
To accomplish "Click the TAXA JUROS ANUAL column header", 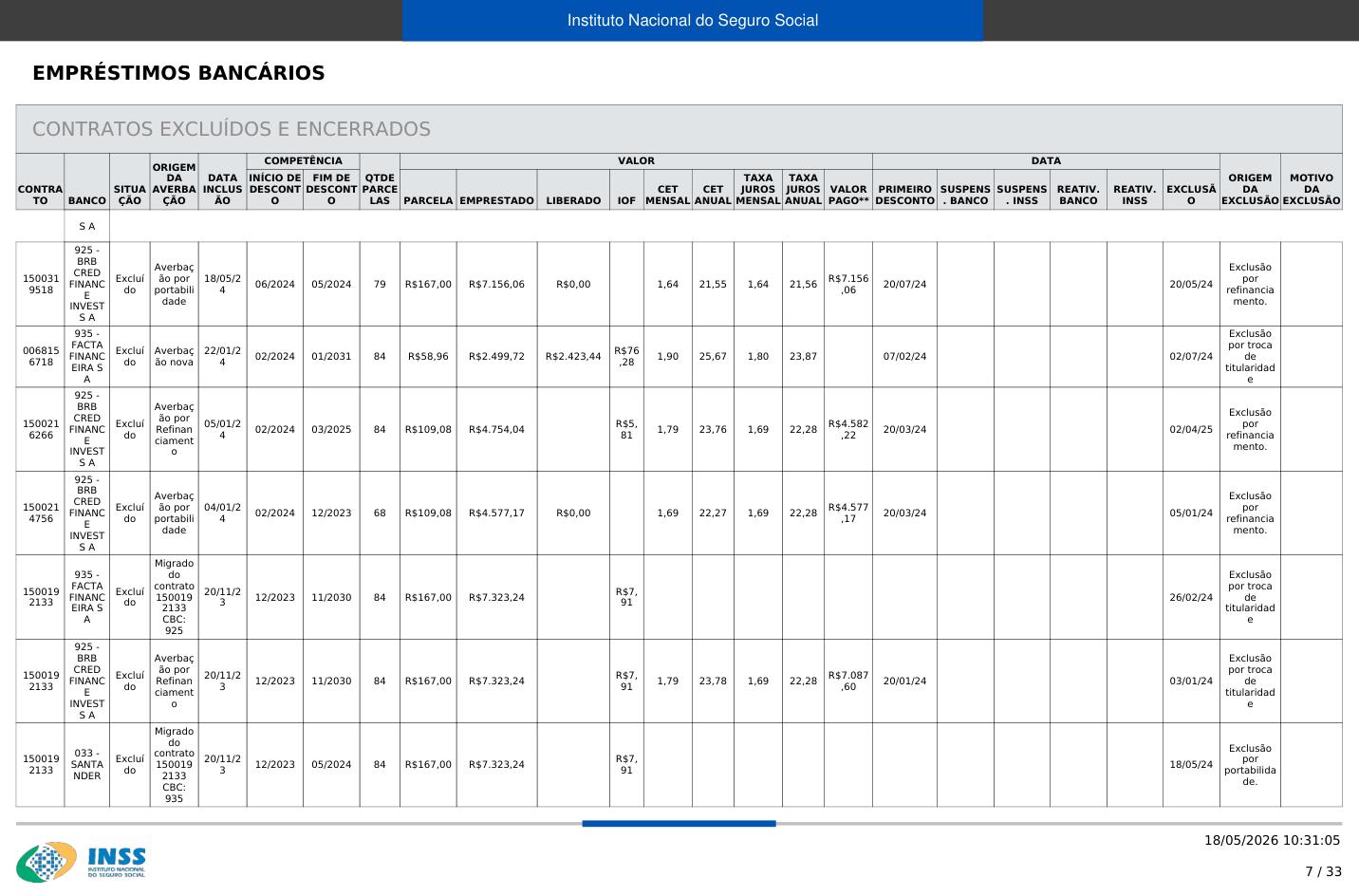I will point(803,189).
